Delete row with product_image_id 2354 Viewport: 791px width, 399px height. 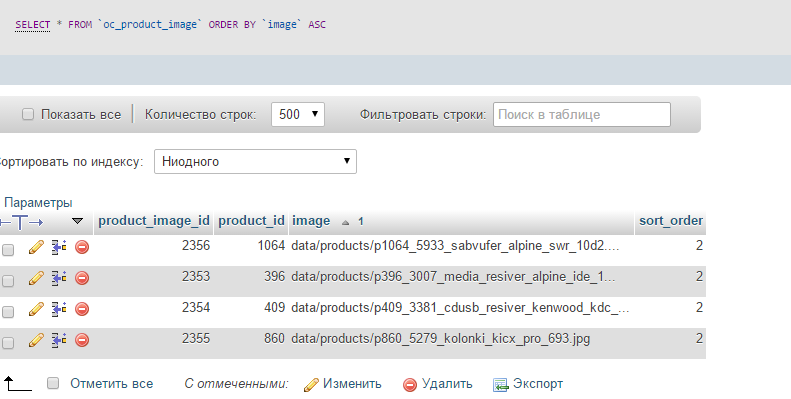(x=82, y=309)
